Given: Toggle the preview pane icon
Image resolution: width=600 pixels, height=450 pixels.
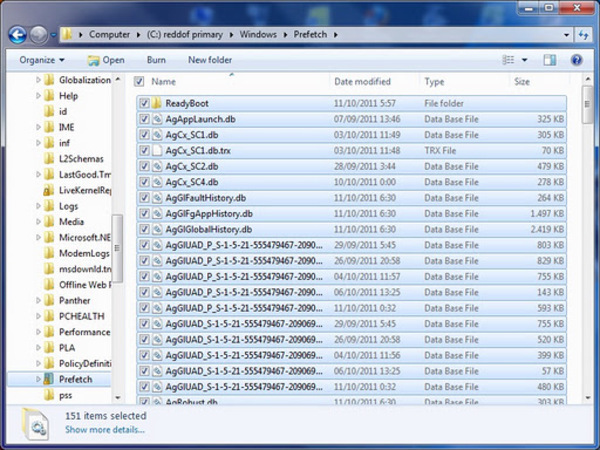Looking at the screenshot, I should click(x=549, y=60).
